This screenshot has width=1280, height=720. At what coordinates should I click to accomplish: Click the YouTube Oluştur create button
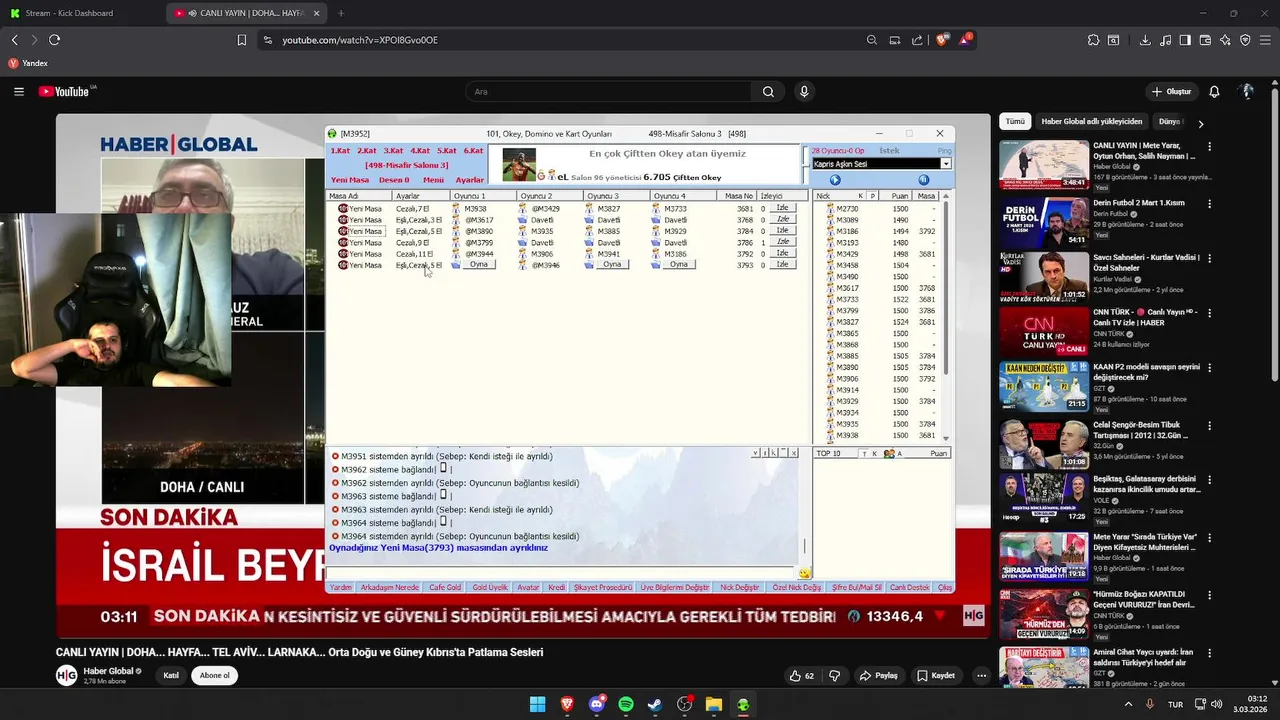pyautogui.click(x=1171, y=91)
